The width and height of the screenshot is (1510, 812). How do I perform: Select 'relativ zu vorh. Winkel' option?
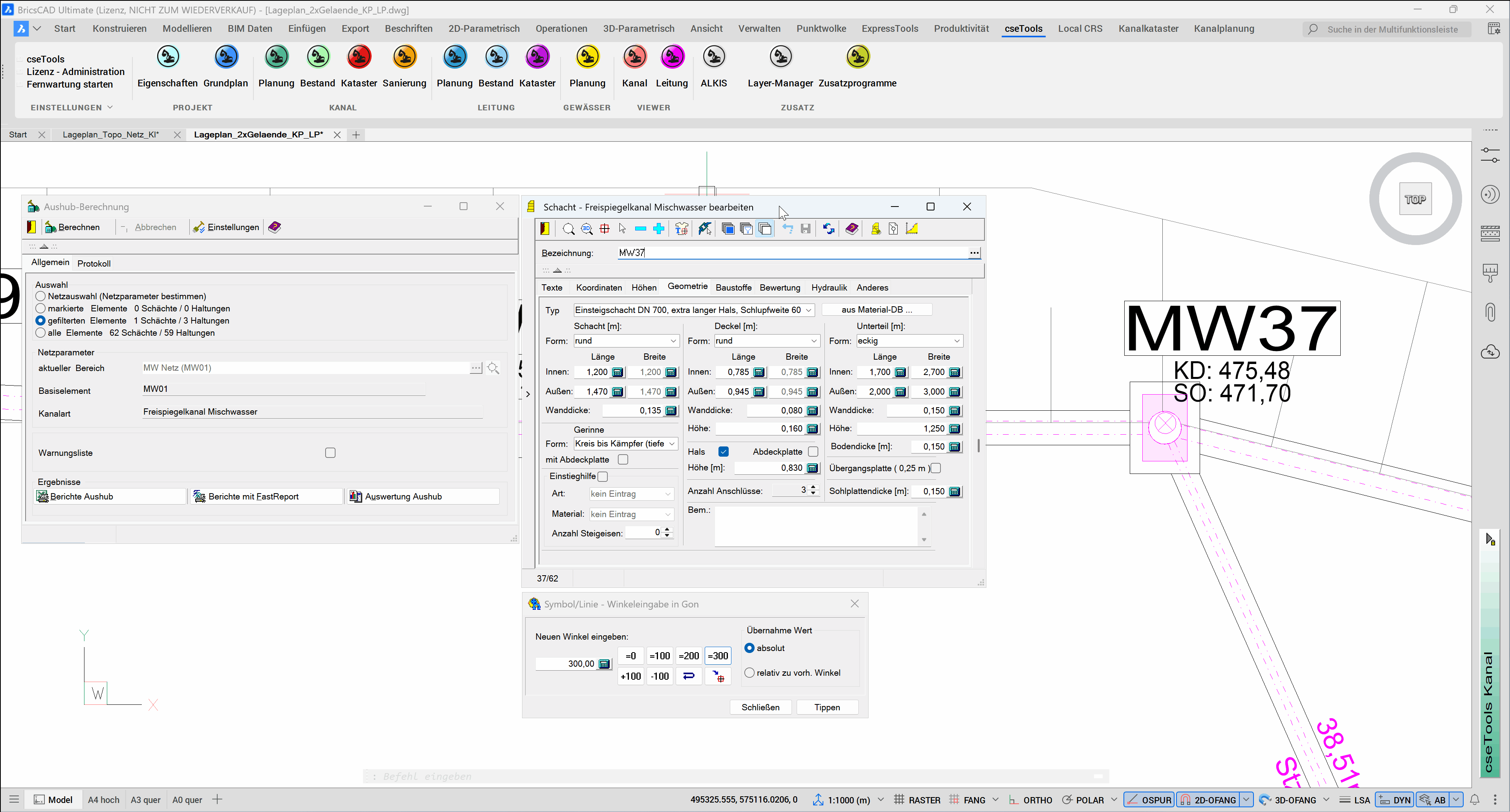click(x=749, y=673)
